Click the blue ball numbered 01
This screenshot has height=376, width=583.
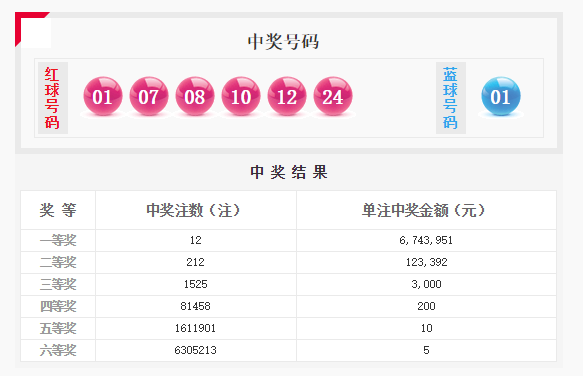click(x=501, y=96)
